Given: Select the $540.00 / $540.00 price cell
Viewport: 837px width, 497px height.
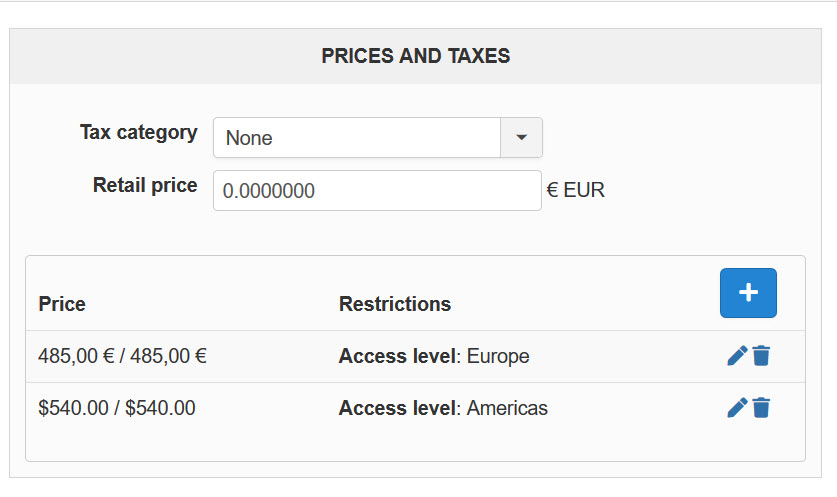Looking at the screenshot, I should pos(117,408).
